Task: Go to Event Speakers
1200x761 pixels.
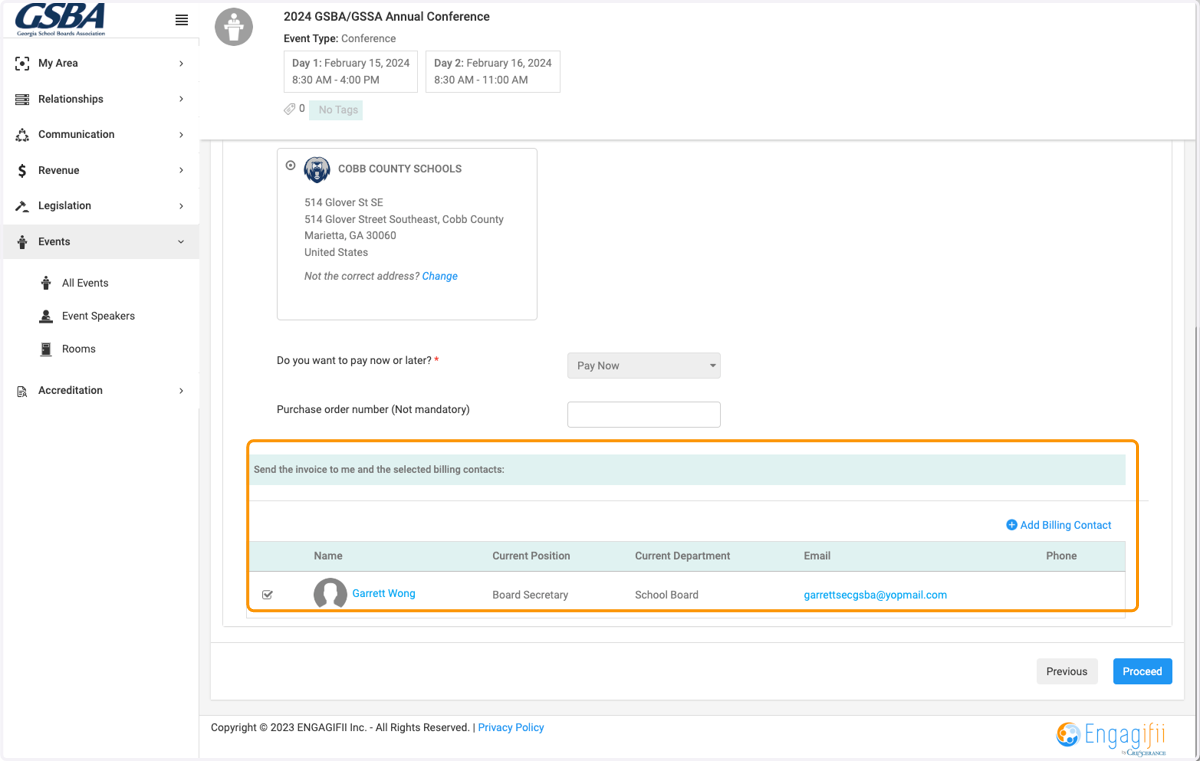Action: pos(98,316)
